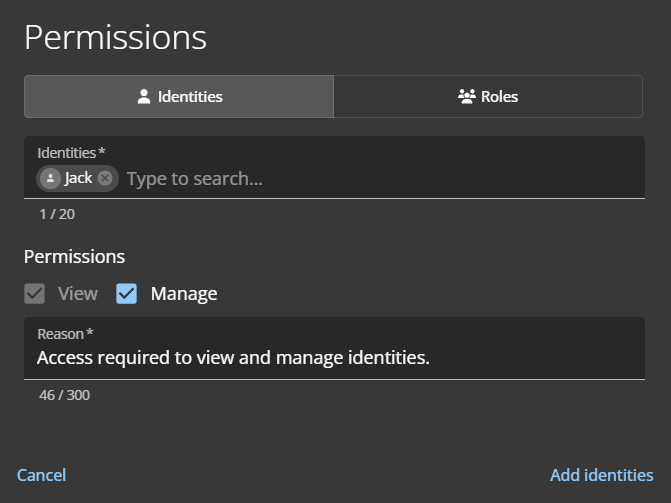The width and height of the screenshot is (671, 503).
Task: Click the Manage checkbox label text
Action: click(184, 294)
